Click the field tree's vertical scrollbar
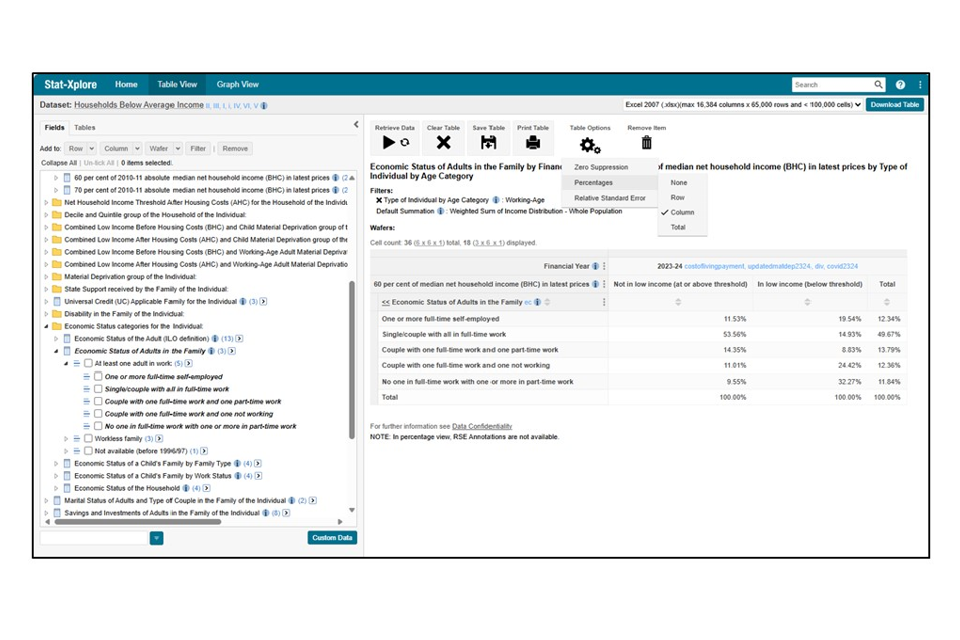Screen dimensions: 960x640 (x=351, y=360)
